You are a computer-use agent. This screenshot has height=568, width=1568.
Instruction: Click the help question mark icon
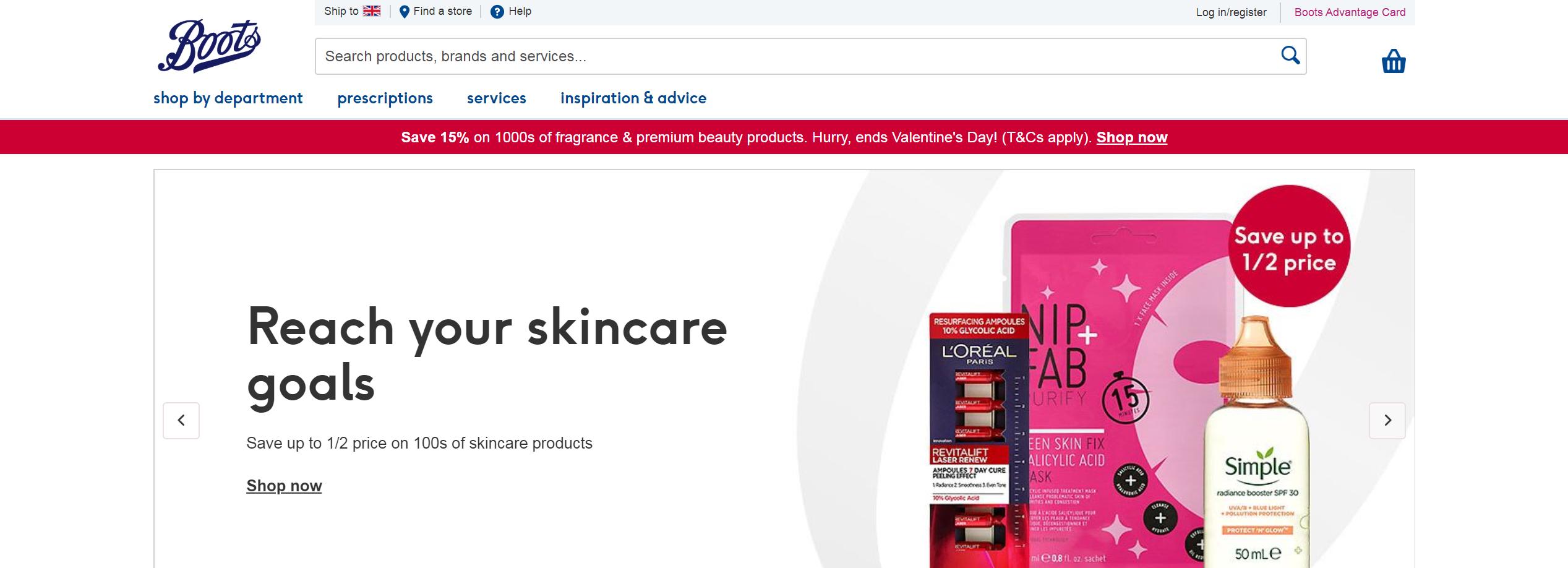[x=497, y=12]
